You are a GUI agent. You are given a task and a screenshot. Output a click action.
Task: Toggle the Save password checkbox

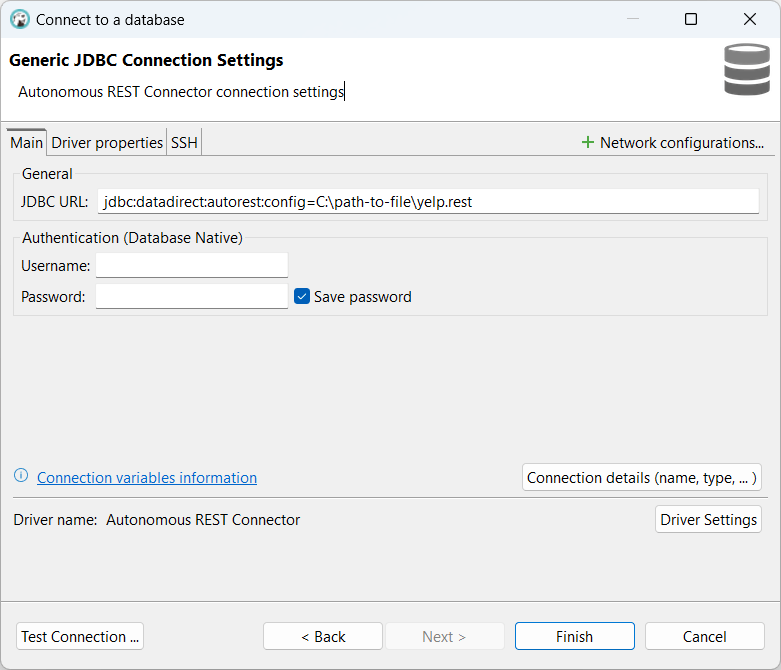[x=302, y=296]
